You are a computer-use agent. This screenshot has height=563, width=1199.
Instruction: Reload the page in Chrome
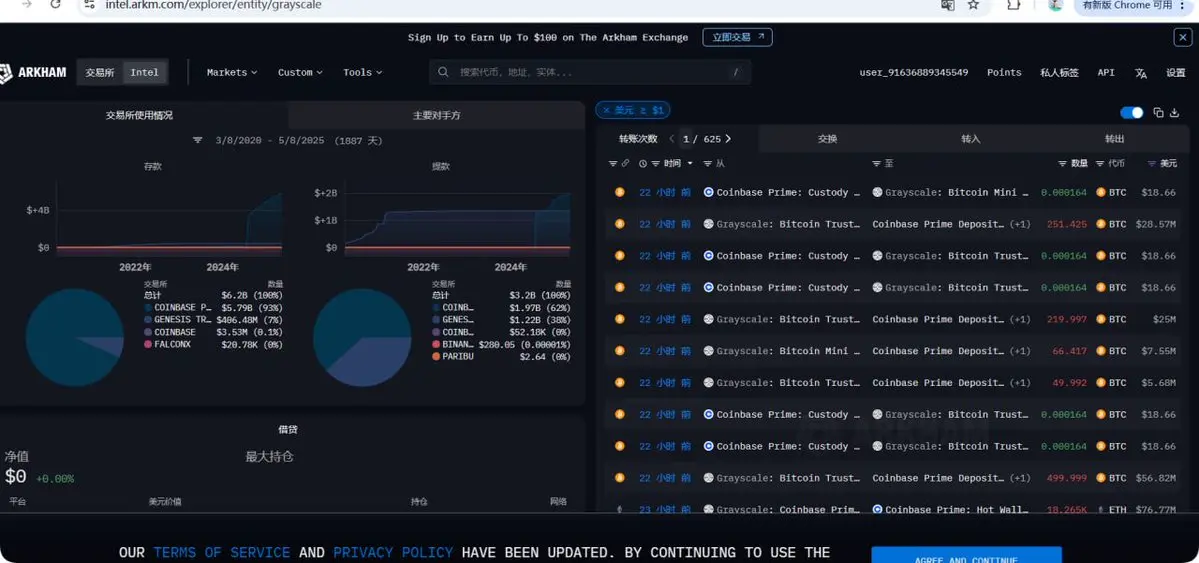click(55, 5)
